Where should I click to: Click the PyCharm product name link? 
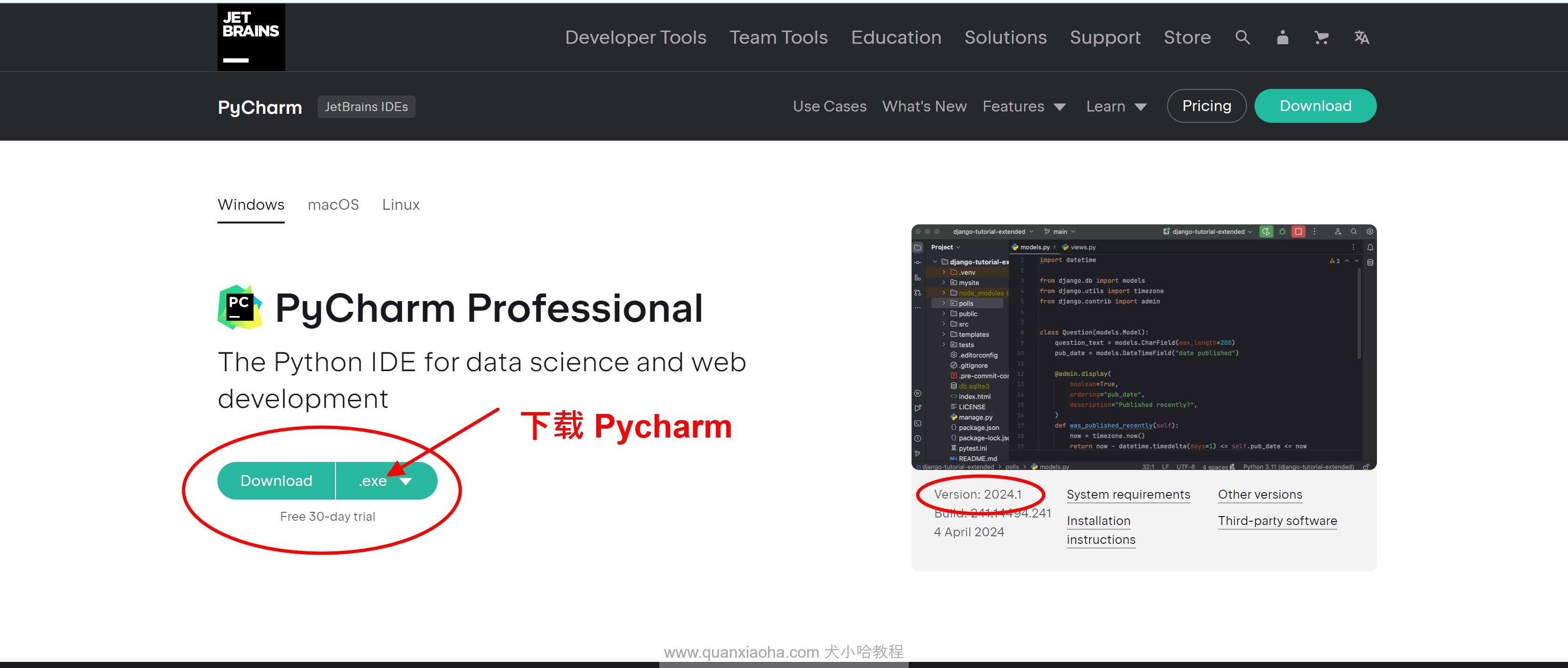tap(260, 107)
